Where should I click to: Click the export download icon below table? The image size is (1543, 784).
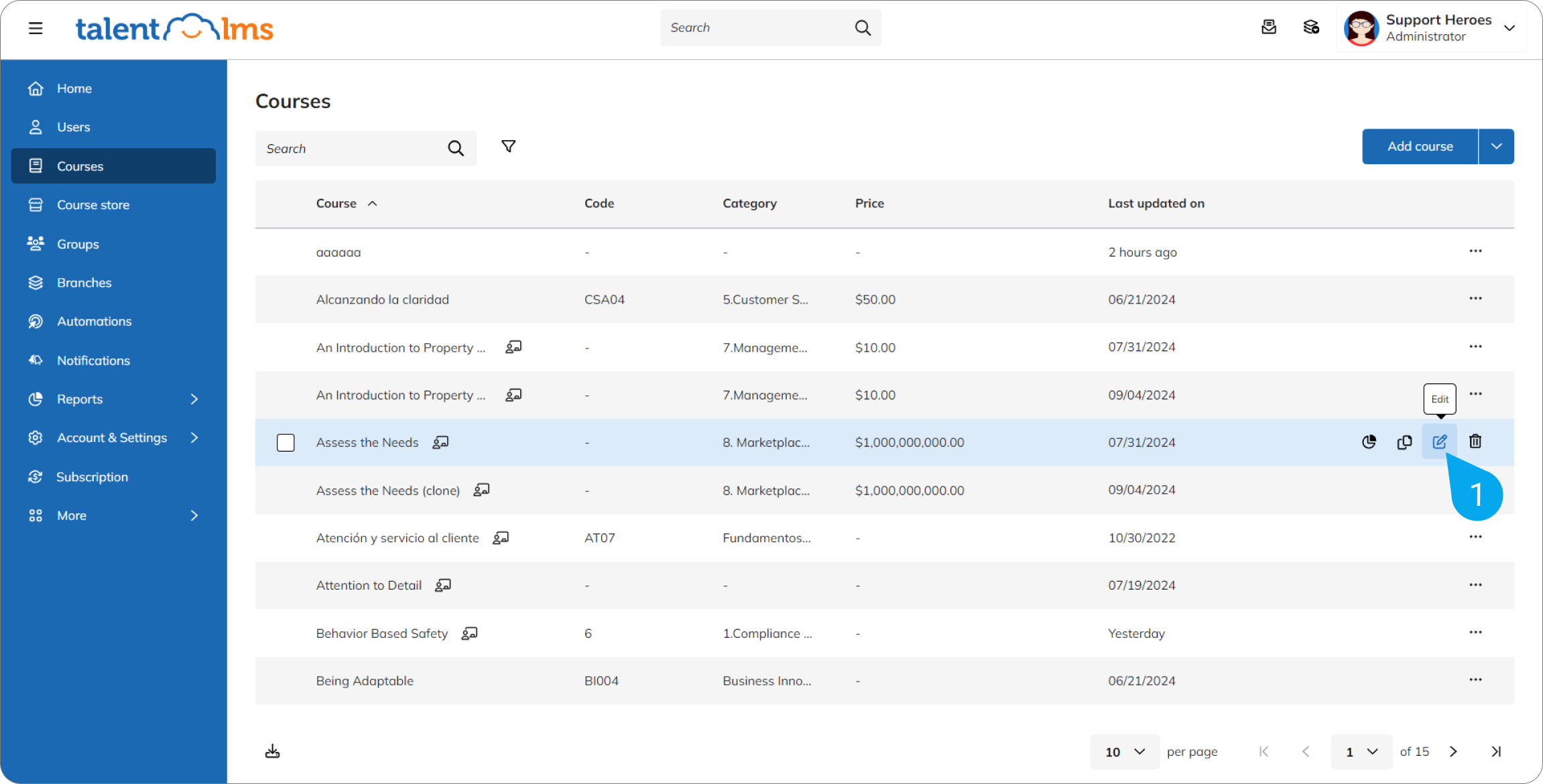click(x=272, y=751)
